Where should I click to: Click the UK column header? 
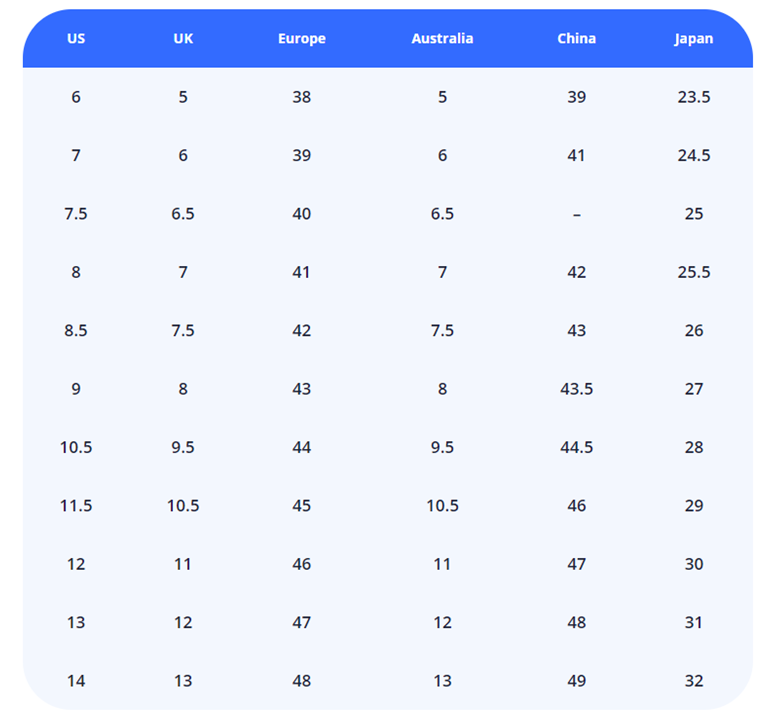coord(183,39)
